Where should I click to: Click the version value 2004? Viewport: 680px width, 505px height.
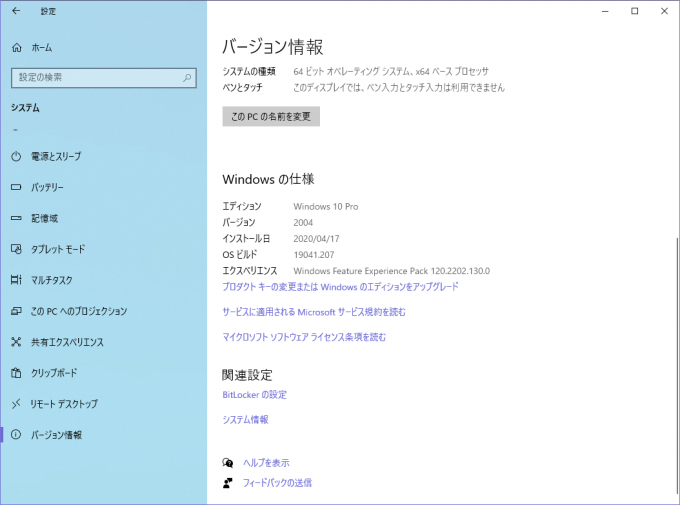[303, 223]
